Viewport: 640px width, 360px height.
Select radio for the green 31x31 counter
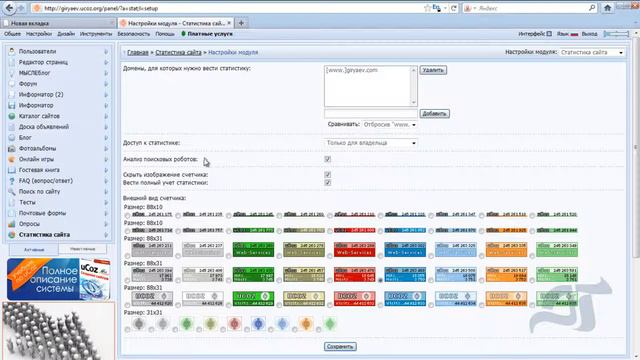[x=176, y=329]
